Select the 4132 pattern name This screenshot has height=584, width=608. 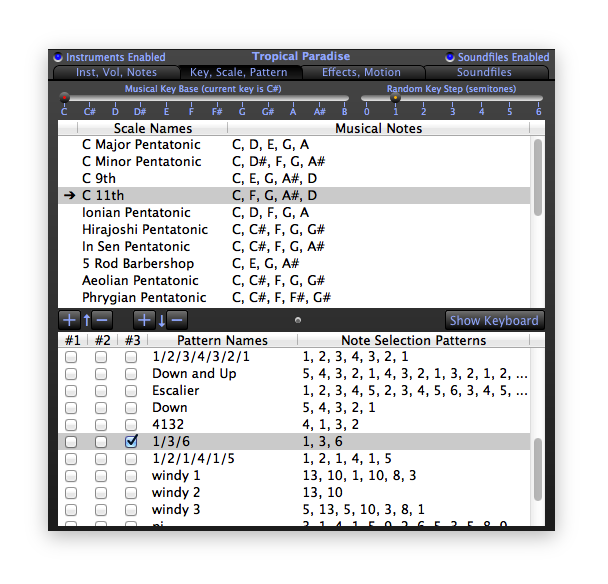(x=168, y=425)
